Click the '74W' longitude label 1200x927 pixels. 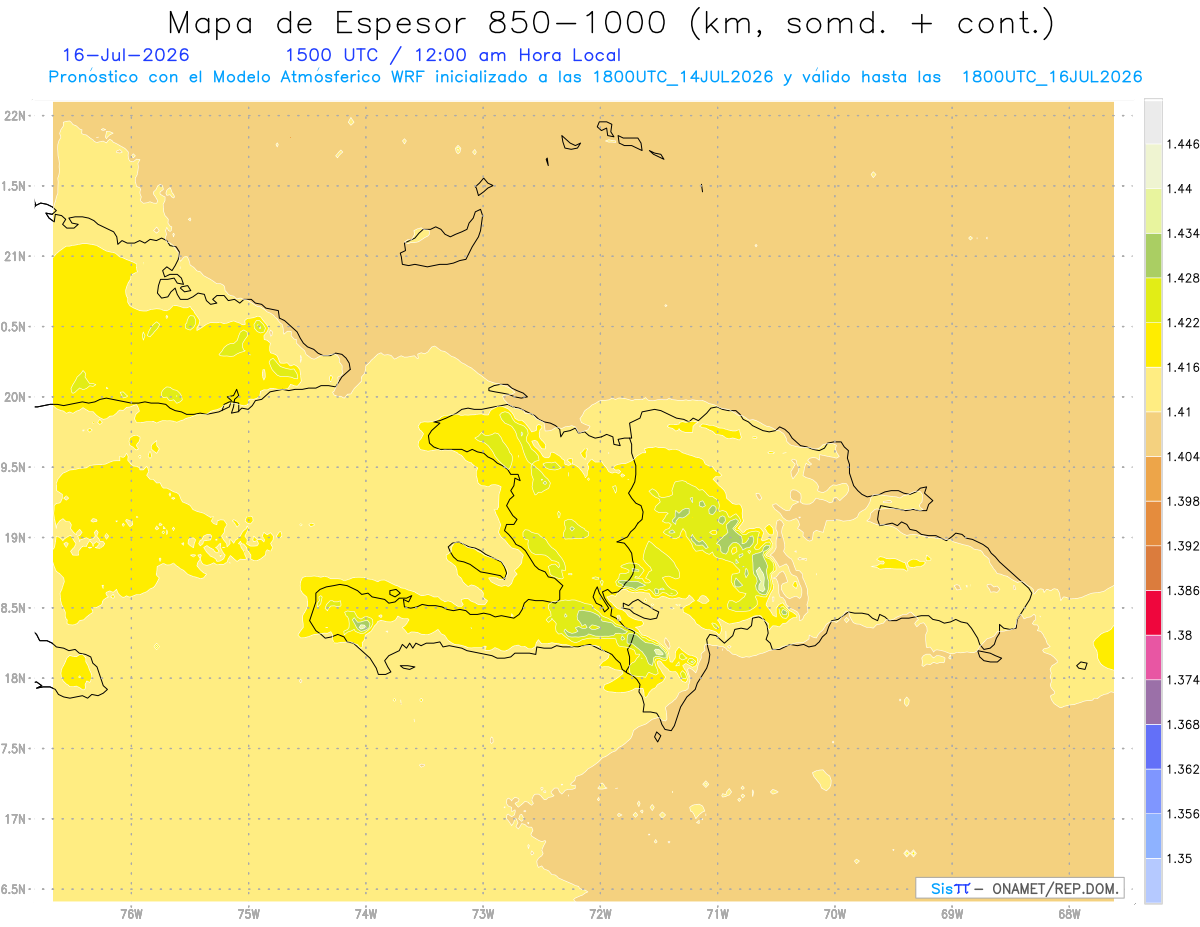click(366, 913)
